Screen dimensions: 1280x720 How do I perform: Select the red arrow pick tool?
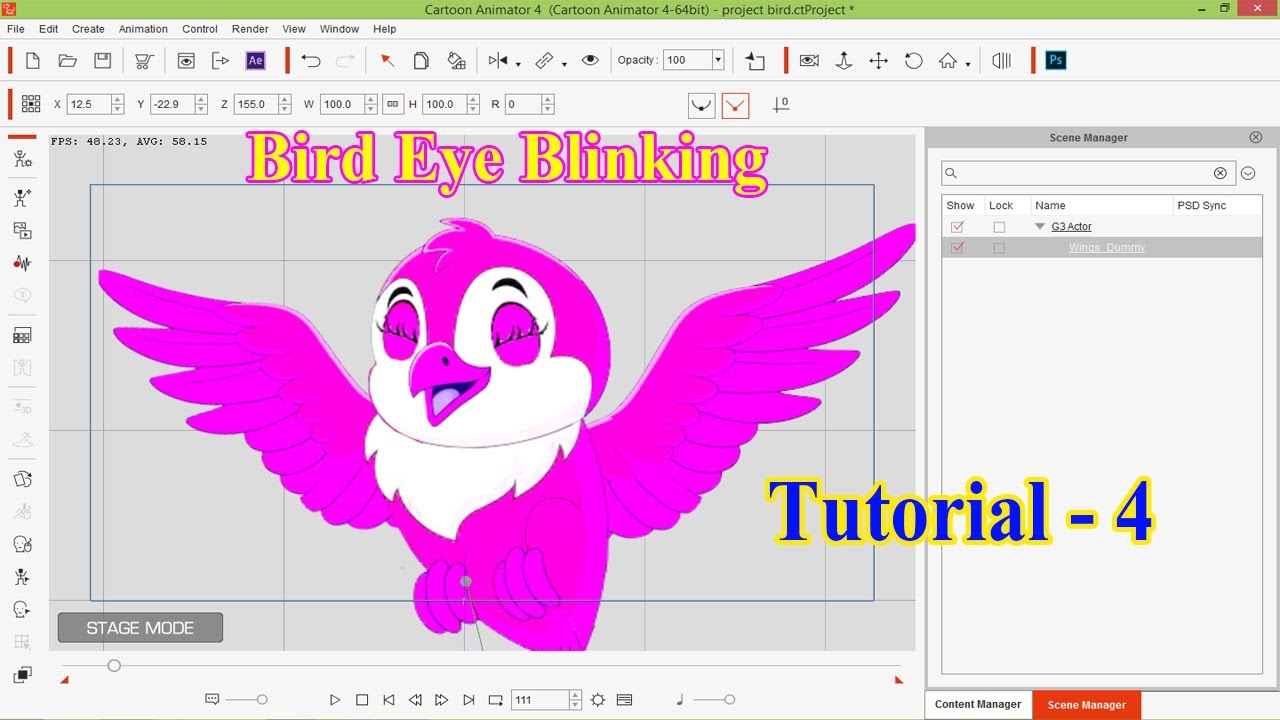click(x=387, y=61)
